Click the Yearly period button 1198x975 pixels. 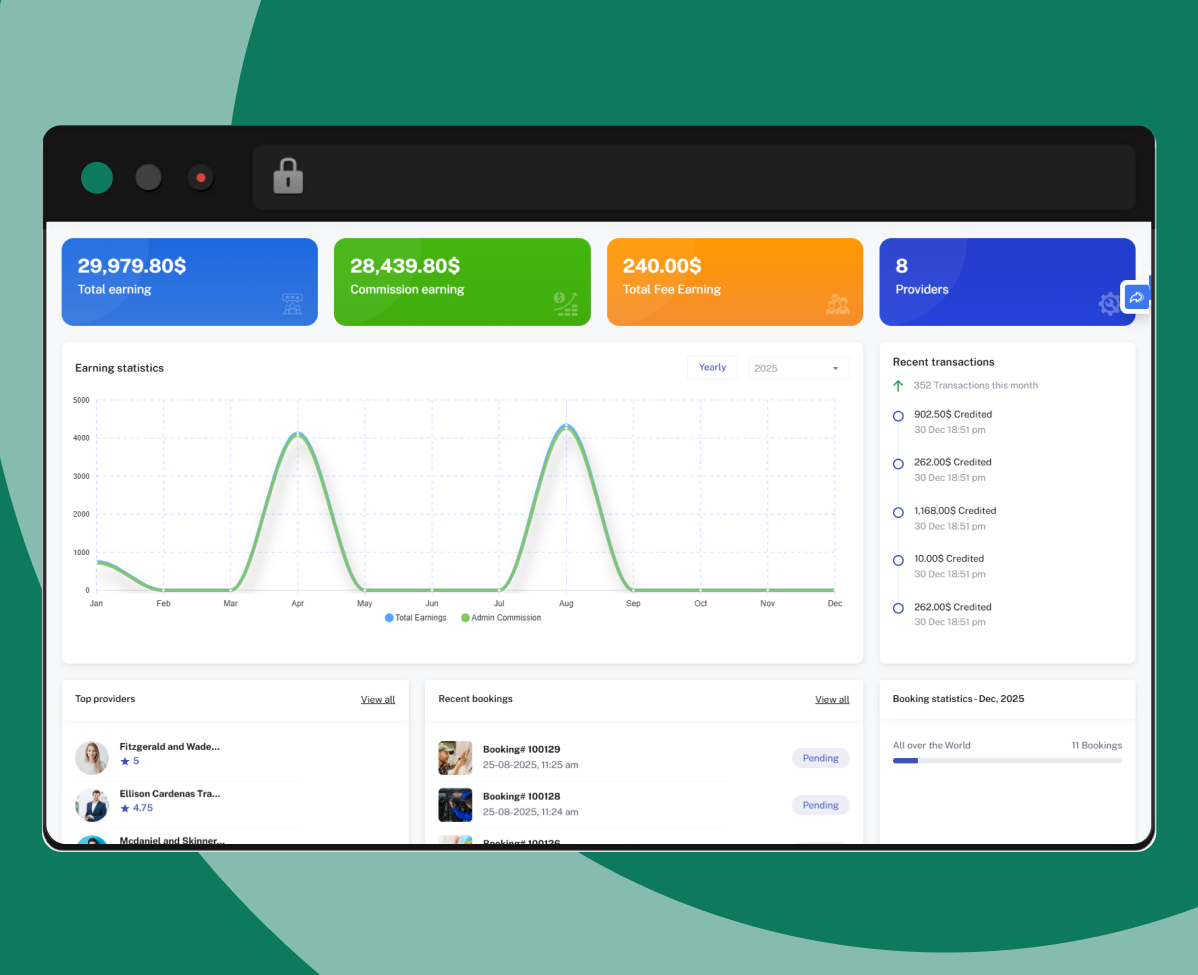click(712, 368)
